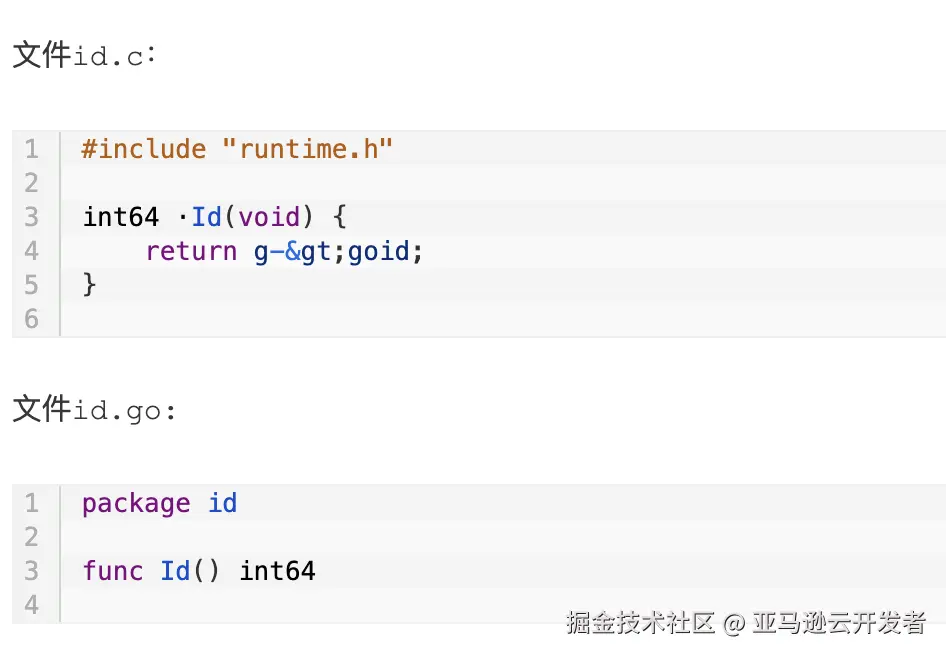Click line number 6 in id.c block
This screenshot has height=656, width=946.
click(32, 319)
